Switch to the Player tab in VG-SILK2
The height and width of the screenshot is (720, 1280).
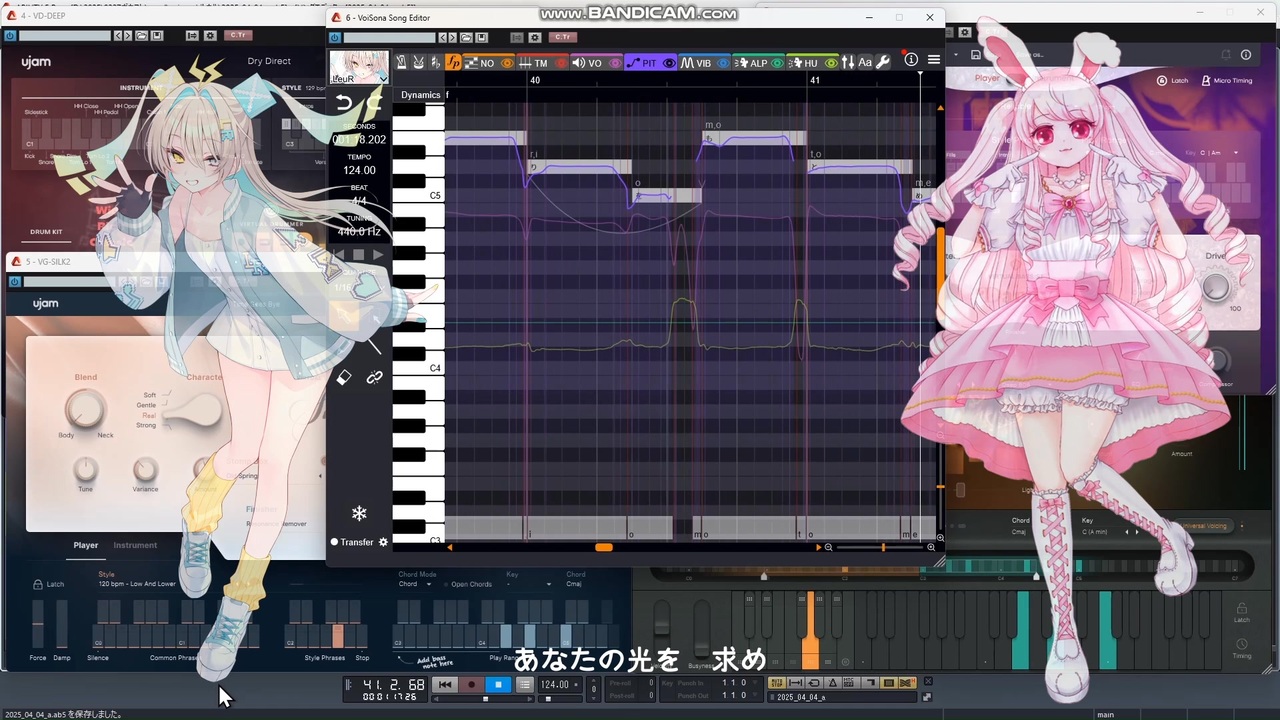pyautogui.click(x=86, y=545)
